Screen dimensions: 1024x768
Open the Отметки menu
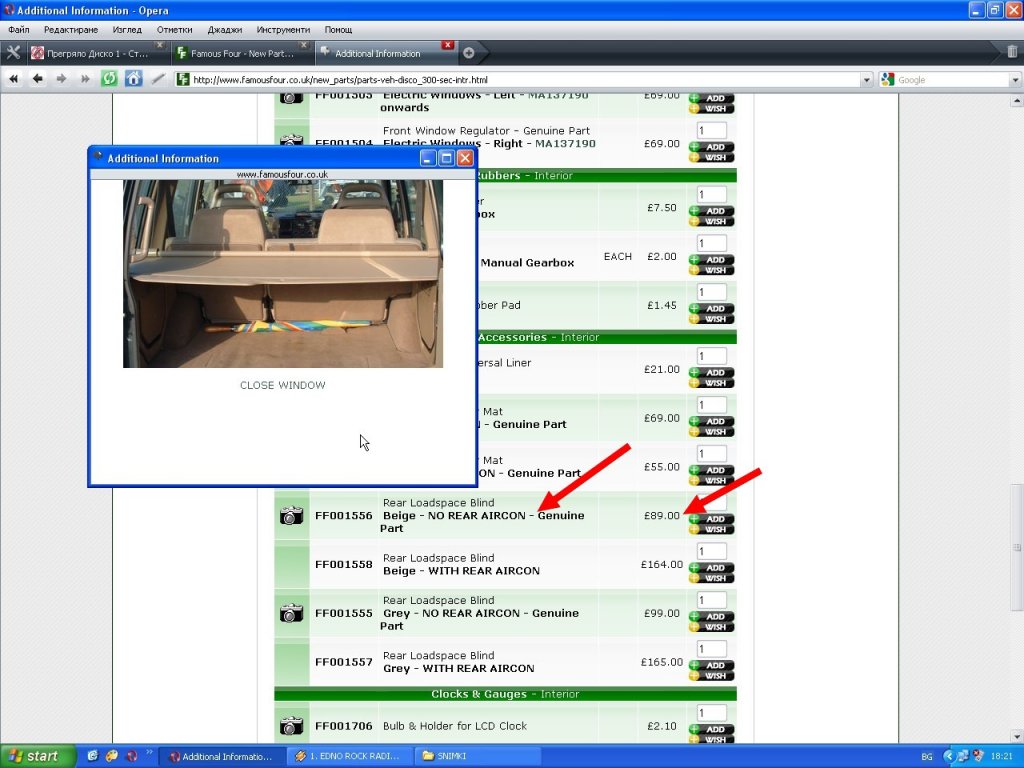coord(174,29)
